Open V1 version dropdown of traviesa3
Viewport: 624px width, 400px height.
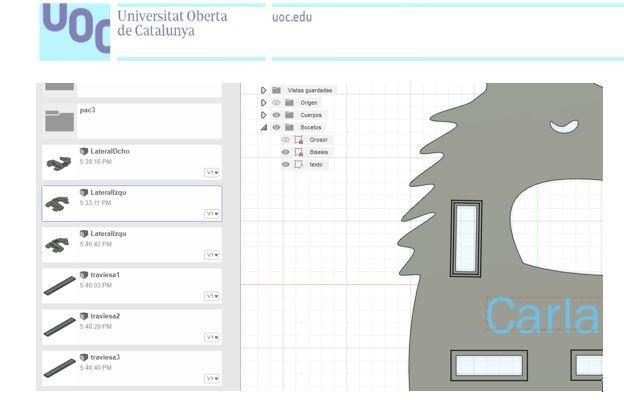click(212, 379)
